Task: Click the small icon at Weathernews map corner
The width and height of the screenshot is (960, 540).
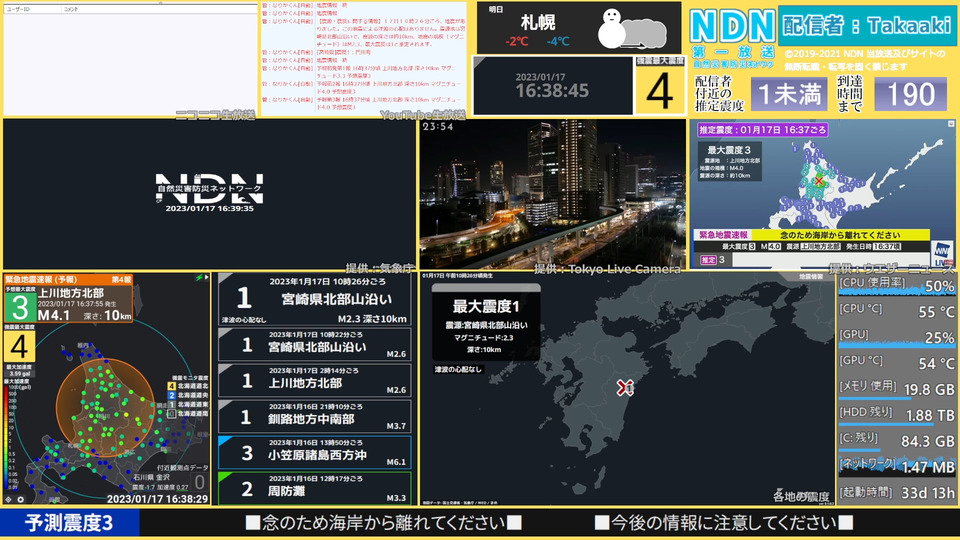Action: click(x=951, y=124)
